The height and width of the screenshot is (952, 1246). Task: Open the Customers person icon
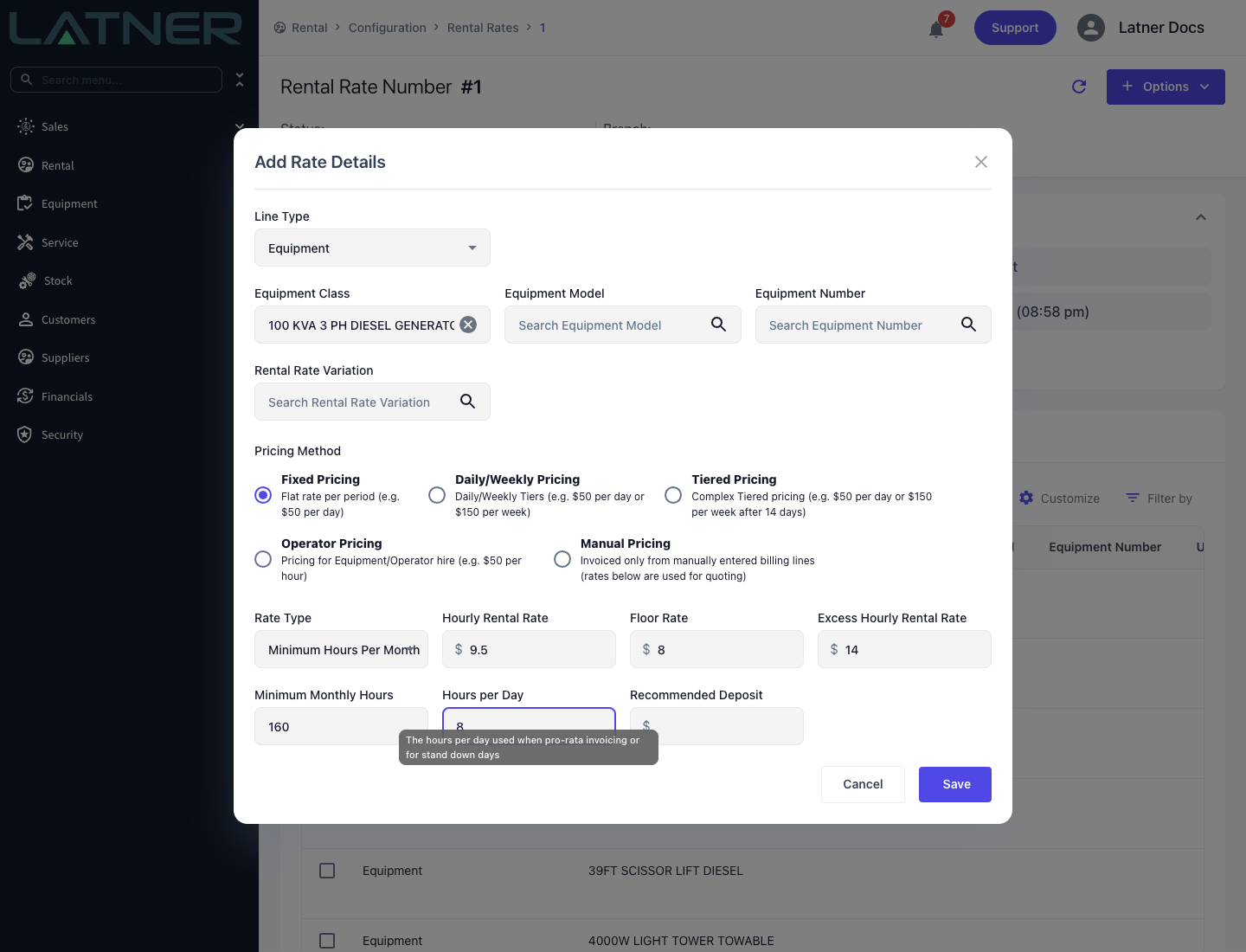tap(26, 319)
